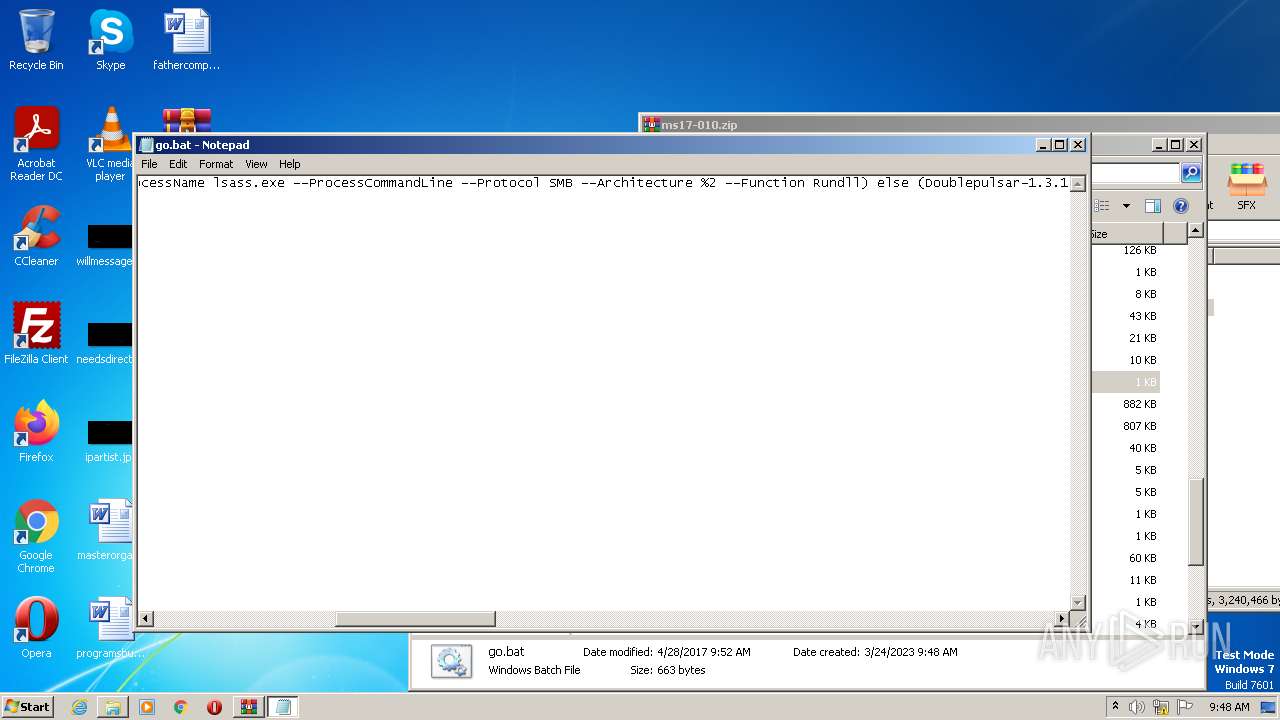Image resolution: width=1280 pixels, height=720 pixels.
Task: Click the volume speaker tray icon
Action: (1137, 707)
